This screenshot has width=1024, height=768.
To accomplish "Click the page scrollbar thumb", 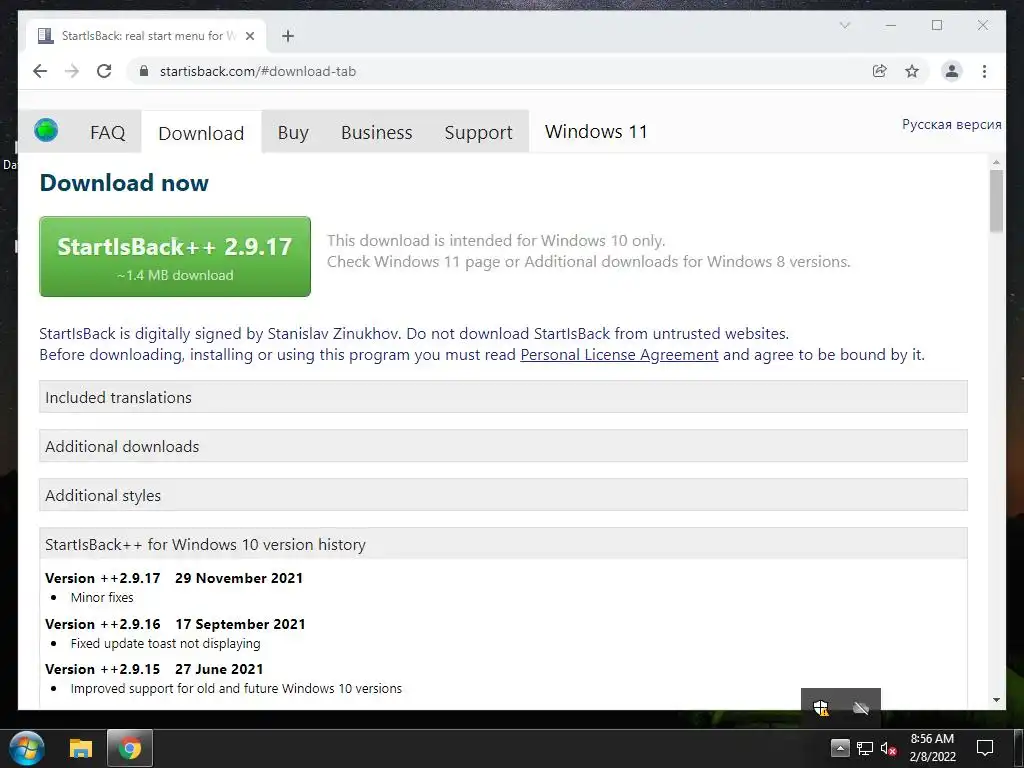I will click(996, 200).
